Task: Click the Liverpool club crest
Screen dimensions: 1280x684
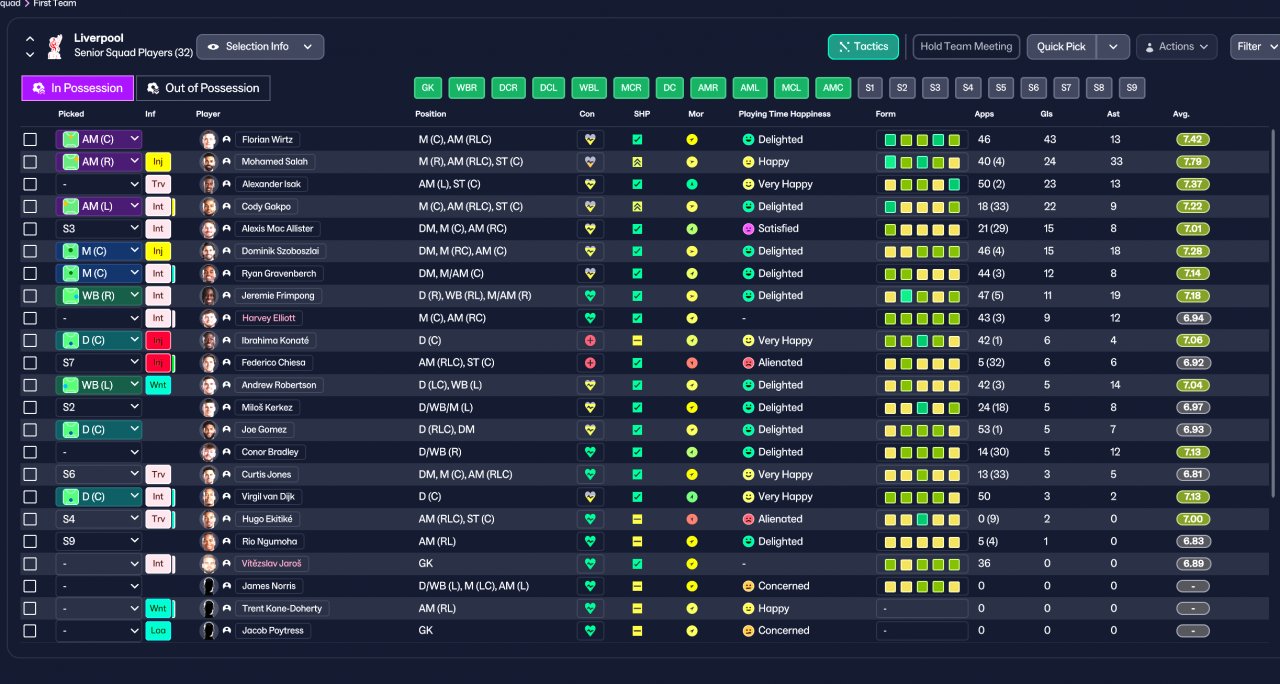Action: [x=56, y=47]
